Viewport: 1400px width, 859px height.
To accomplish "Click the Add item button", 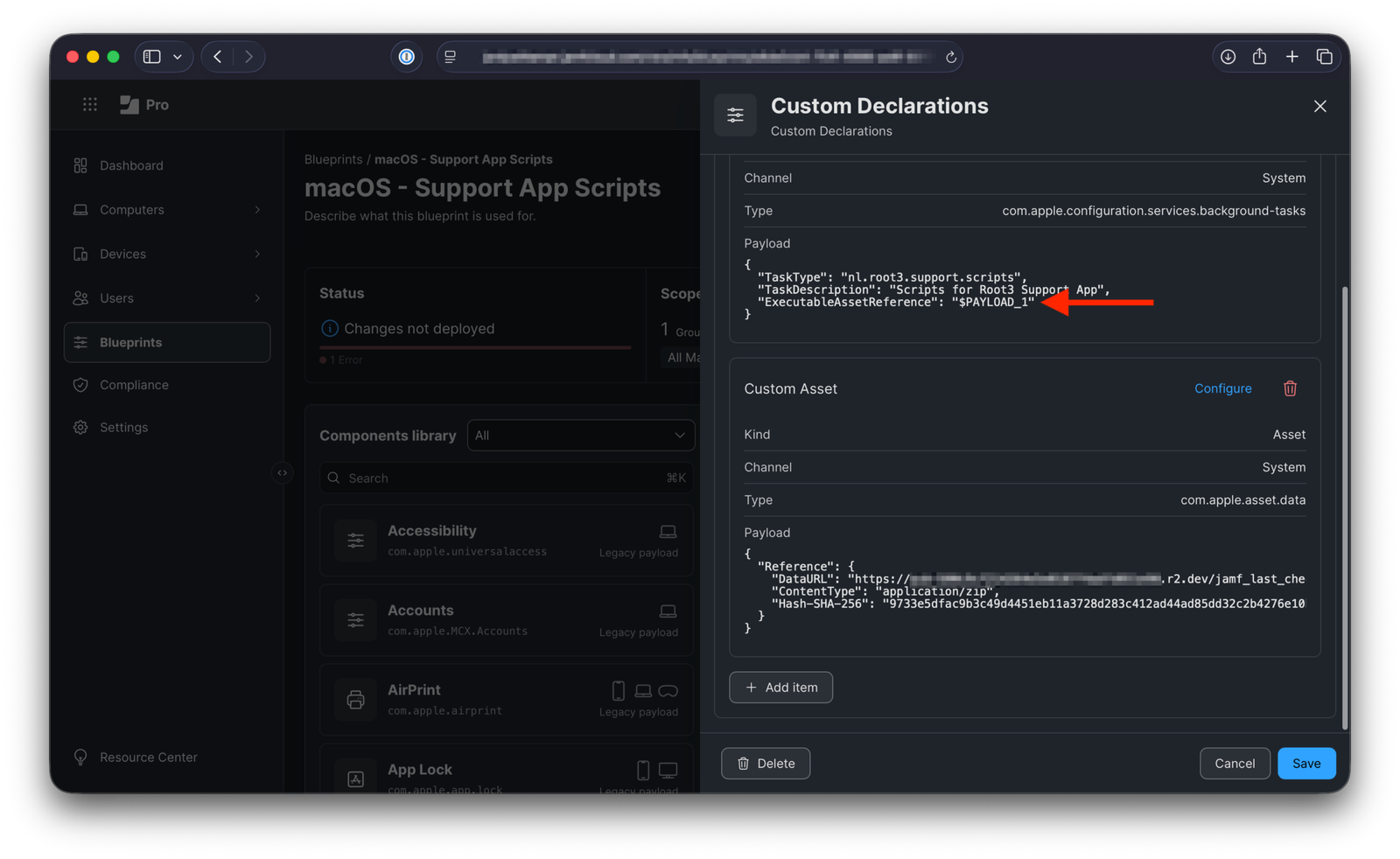I will [780, 688].
